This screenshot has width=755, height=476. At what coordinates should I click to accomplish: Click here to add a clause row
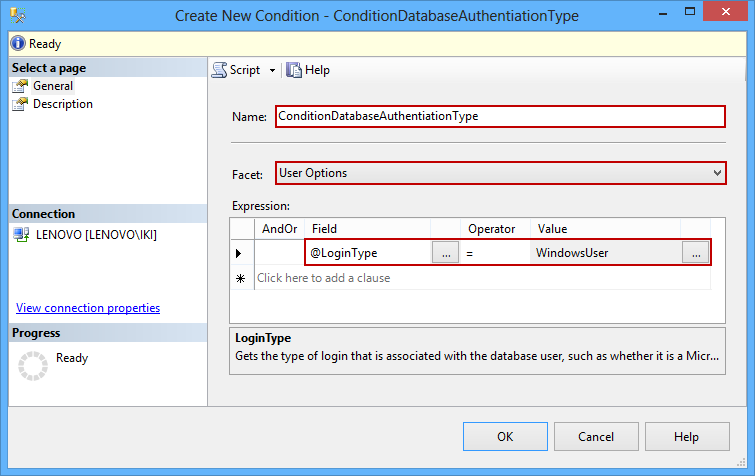pos(324,278)
